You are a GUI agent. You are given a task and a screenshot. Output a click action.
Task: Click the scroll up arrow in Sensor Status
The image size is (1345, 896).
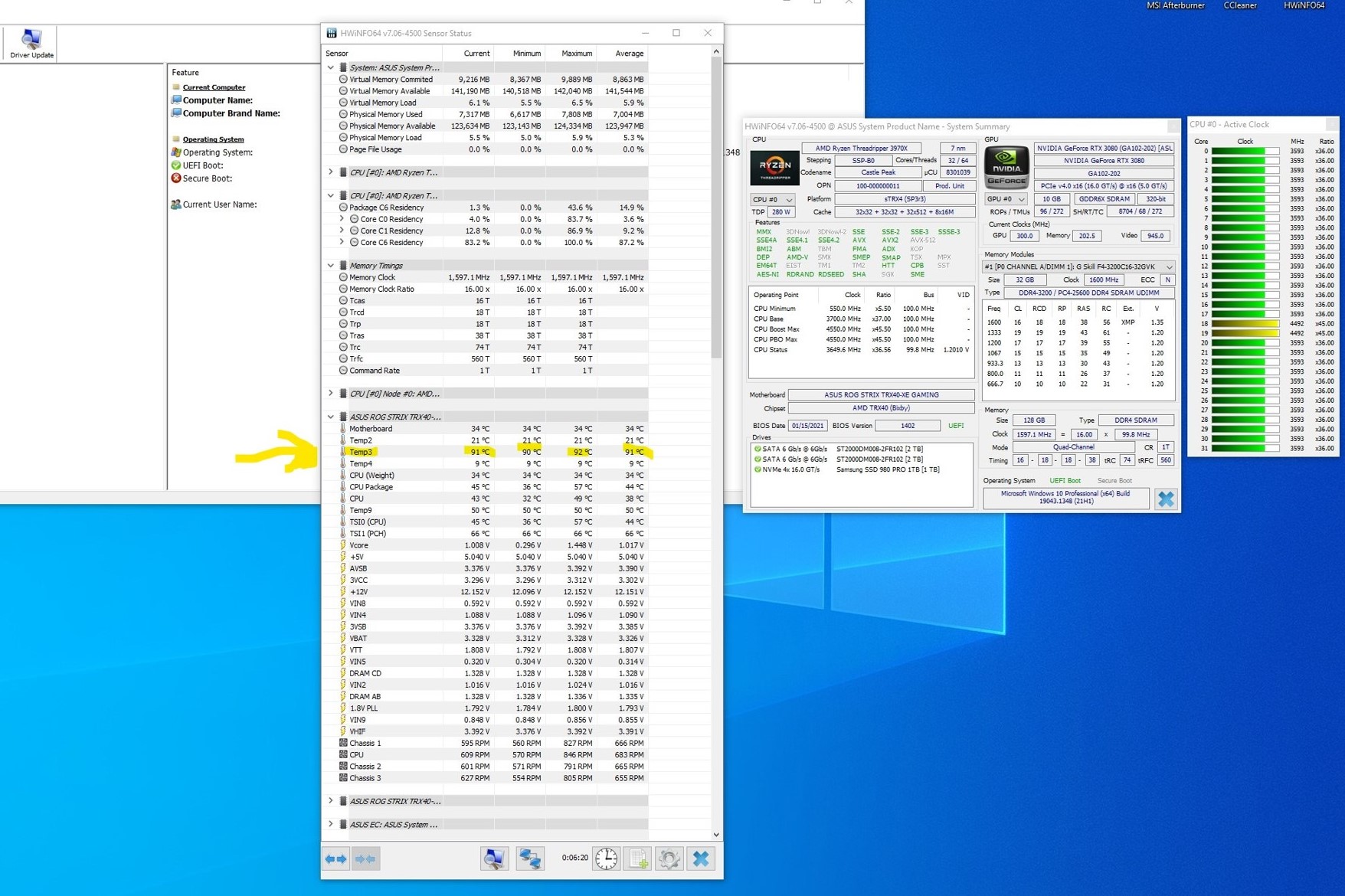pos(716,52)
